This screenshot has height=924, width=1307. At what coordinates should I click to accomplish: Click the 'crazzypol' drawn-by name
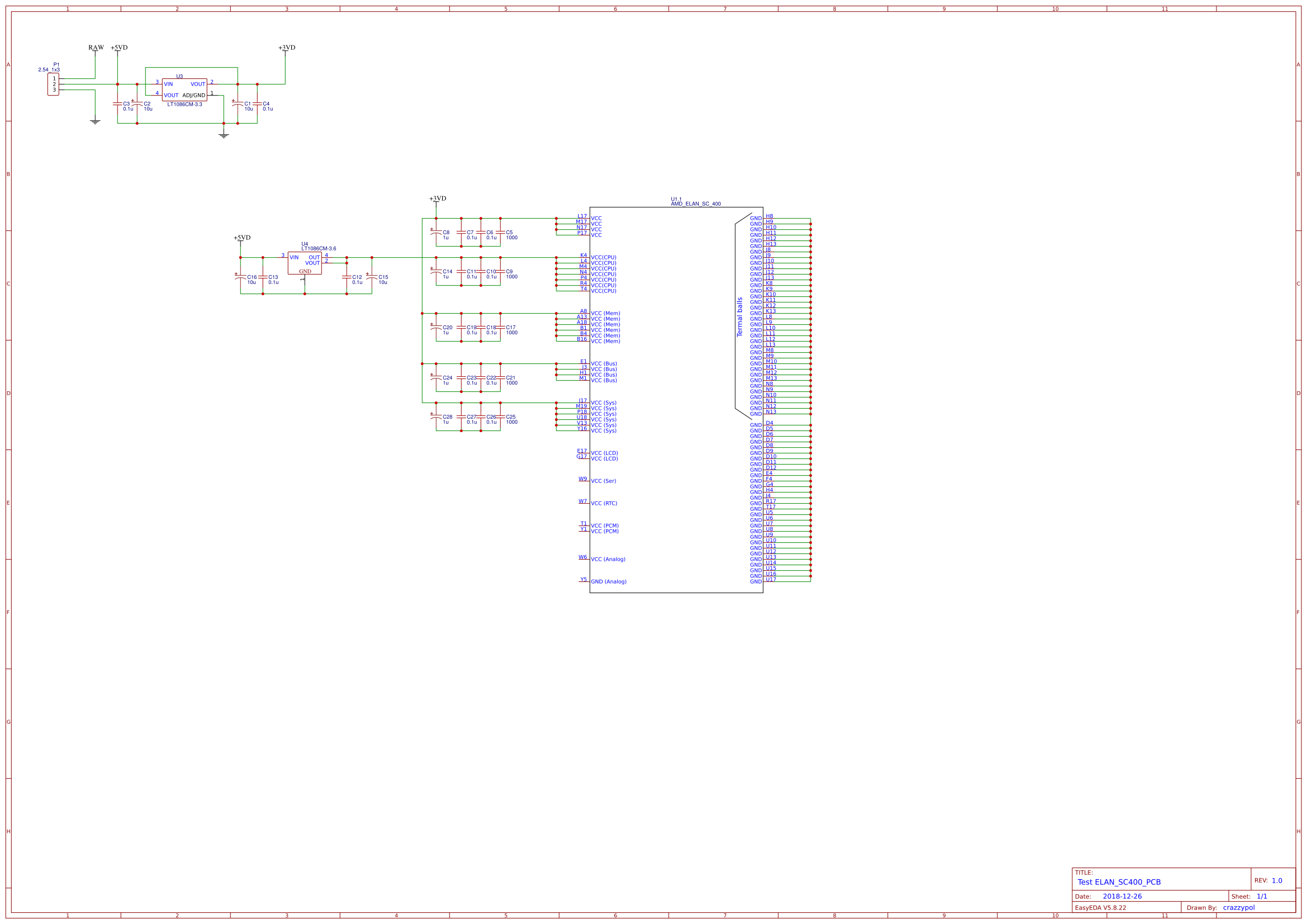[1238, 907]
